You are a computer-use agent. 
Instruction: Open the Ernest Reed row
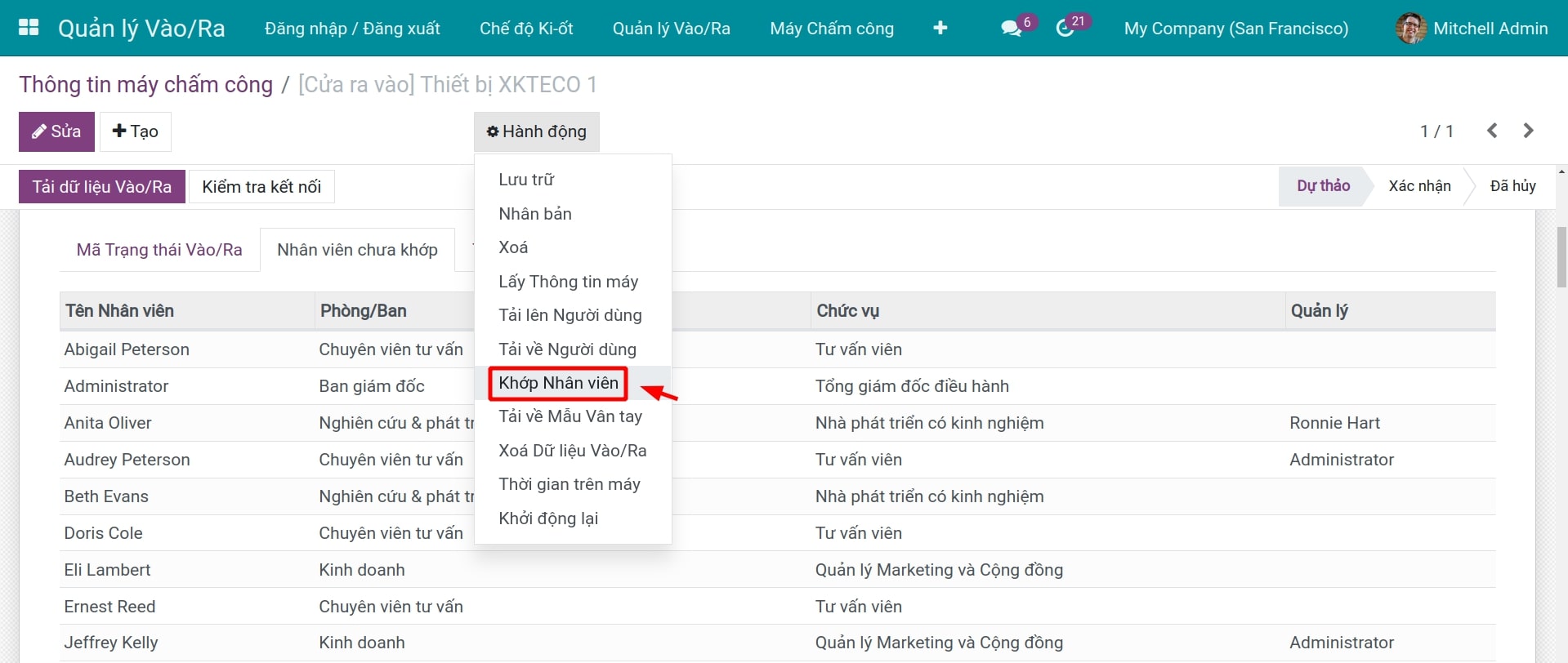[x=777, y=607]
